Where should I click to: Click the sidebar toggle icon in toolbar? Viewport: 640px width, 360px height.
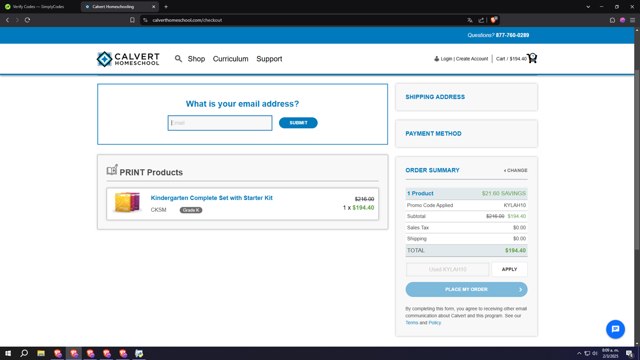coord(612,20)
